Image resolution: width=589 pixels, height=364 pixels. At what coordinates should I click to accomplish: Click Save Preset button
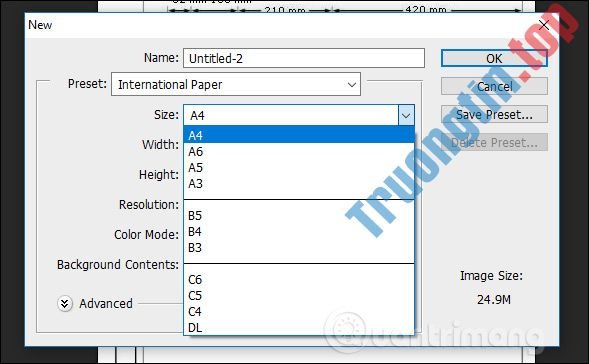coord(494,114)
